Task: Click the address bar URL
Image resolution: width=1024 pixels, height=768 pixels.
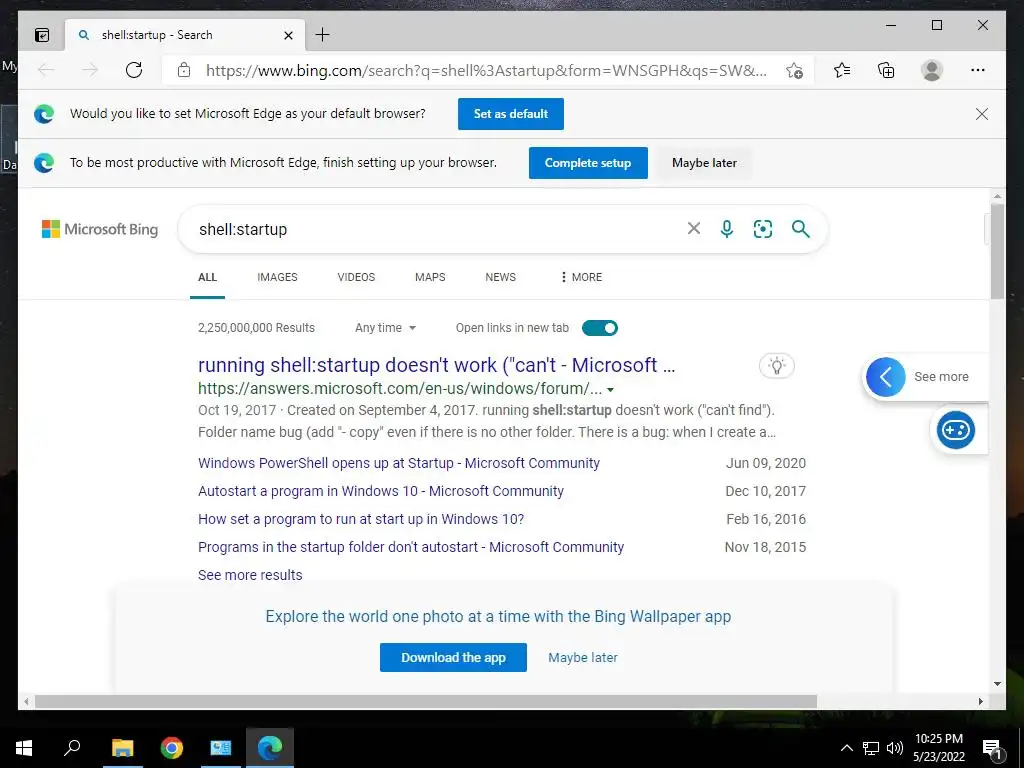Action: pos(487,71)
